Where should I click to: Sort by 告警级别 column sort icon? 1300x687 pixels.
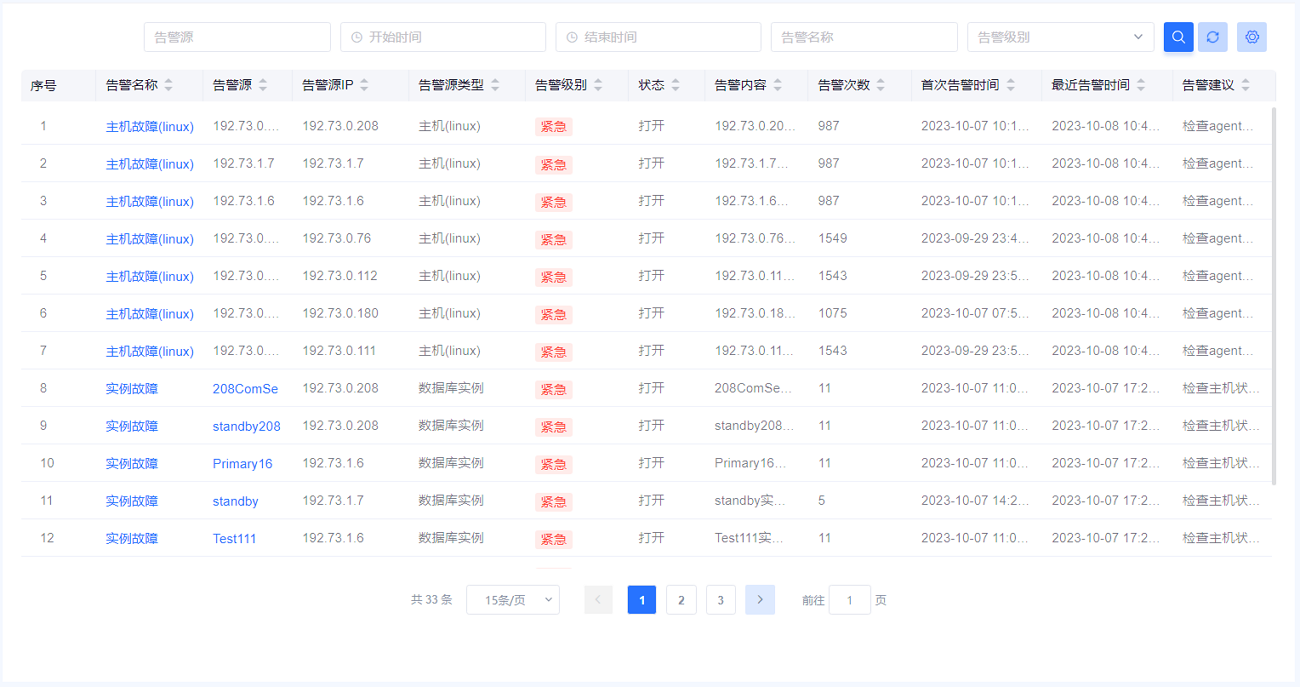tap(598, 85)
